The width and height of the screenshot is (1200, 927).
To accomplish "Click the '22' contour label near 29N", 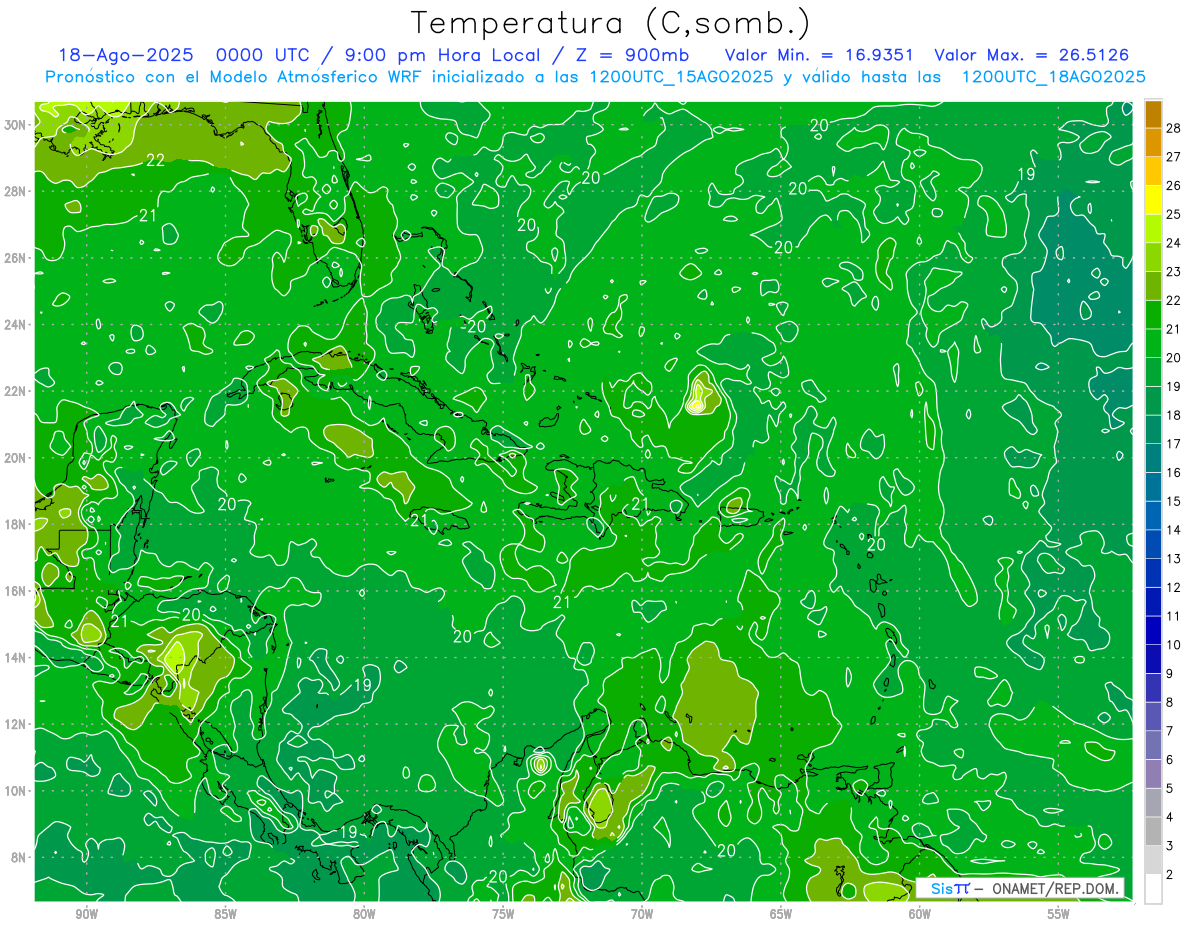I will (x=155, y=160).
